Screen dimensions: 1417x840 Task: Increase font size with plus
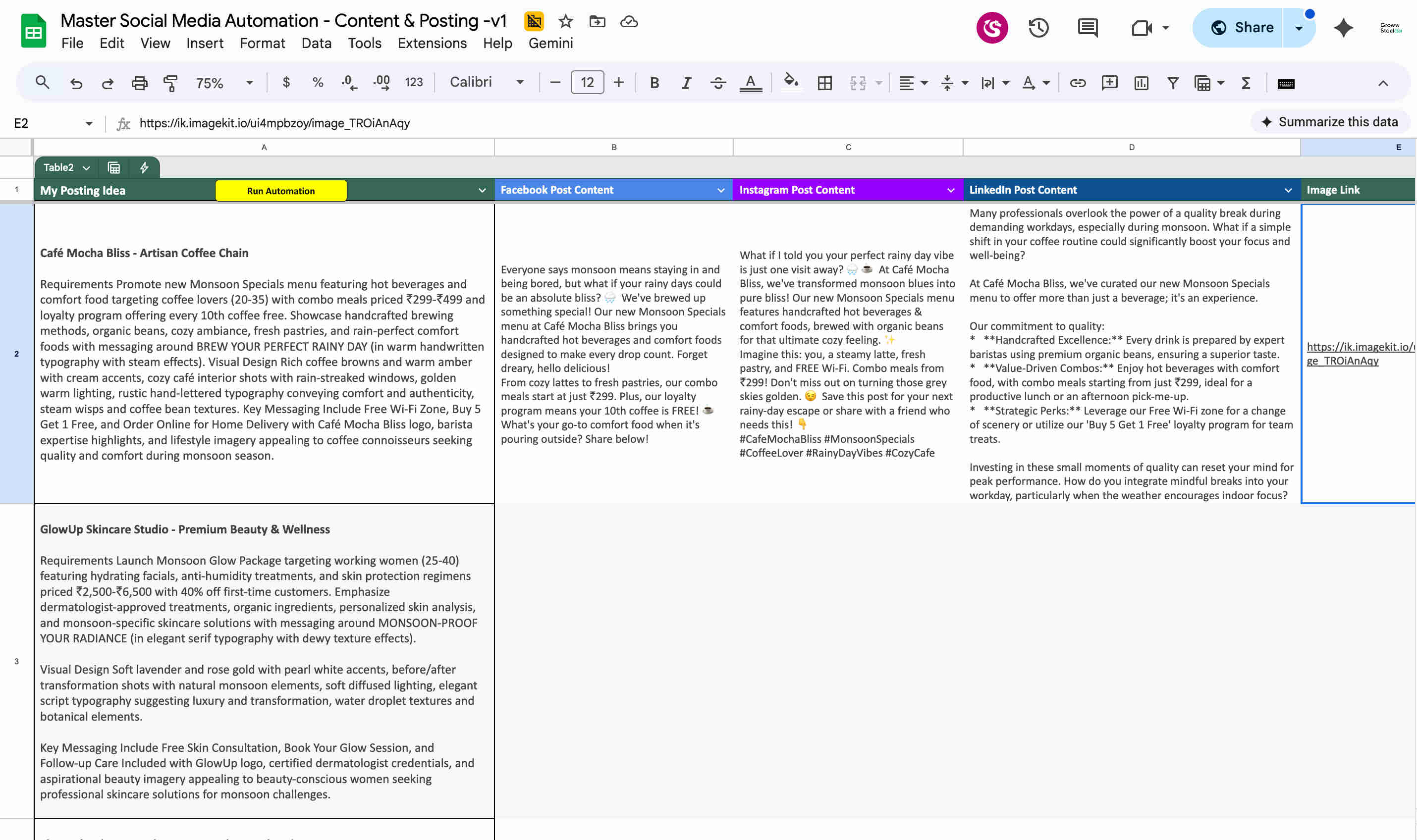click(619, 83)
